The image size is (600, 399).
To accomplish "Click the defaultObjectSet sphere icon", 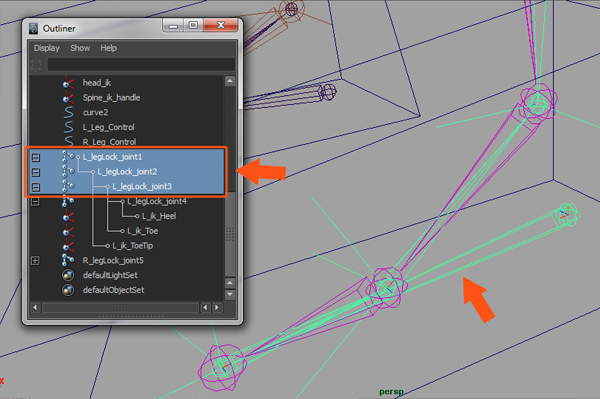I will [x=68, y=290].
